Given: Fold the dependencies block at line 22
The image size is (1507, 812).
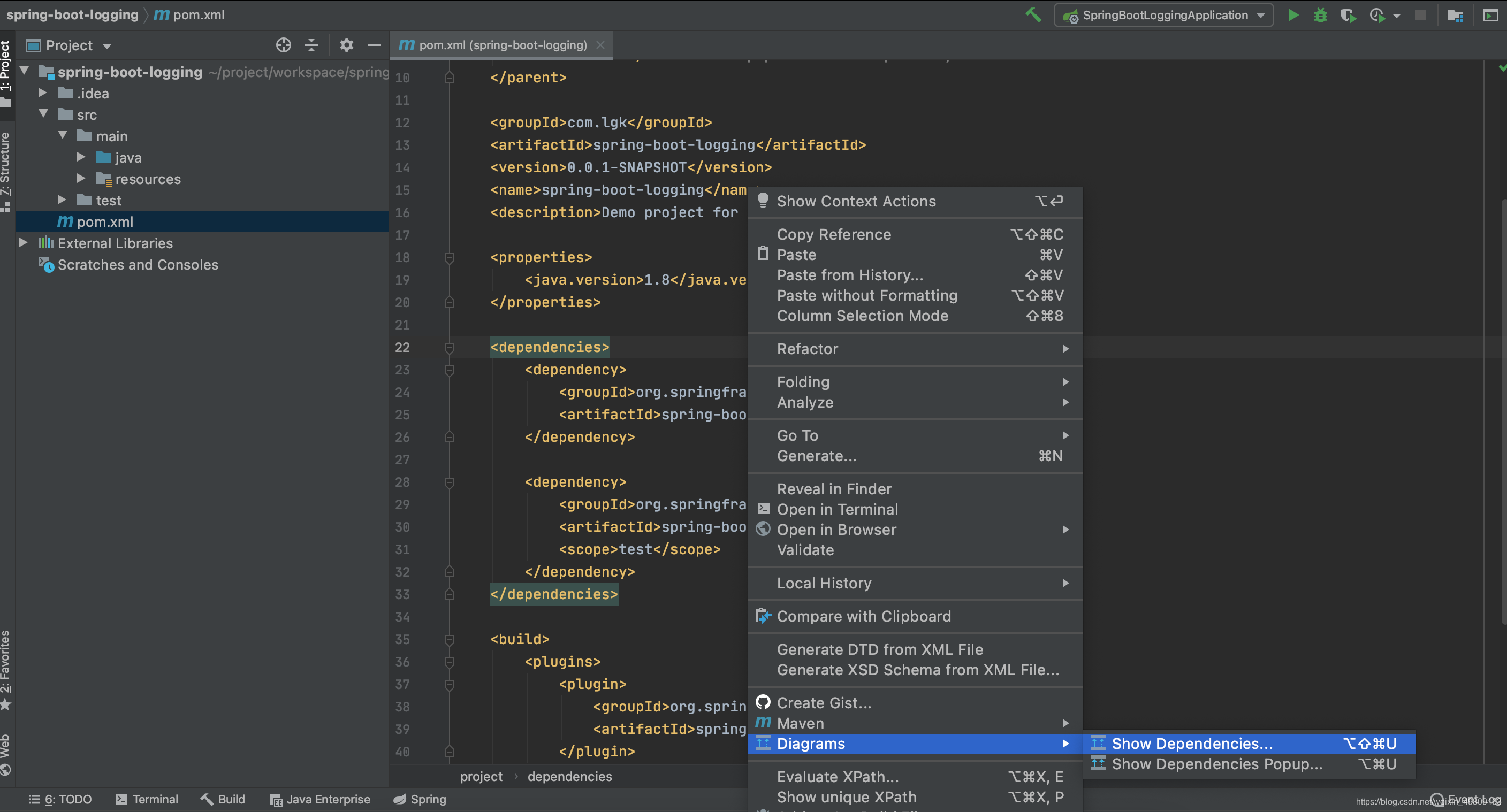Looking at the screenshot, I should point(450,348).
